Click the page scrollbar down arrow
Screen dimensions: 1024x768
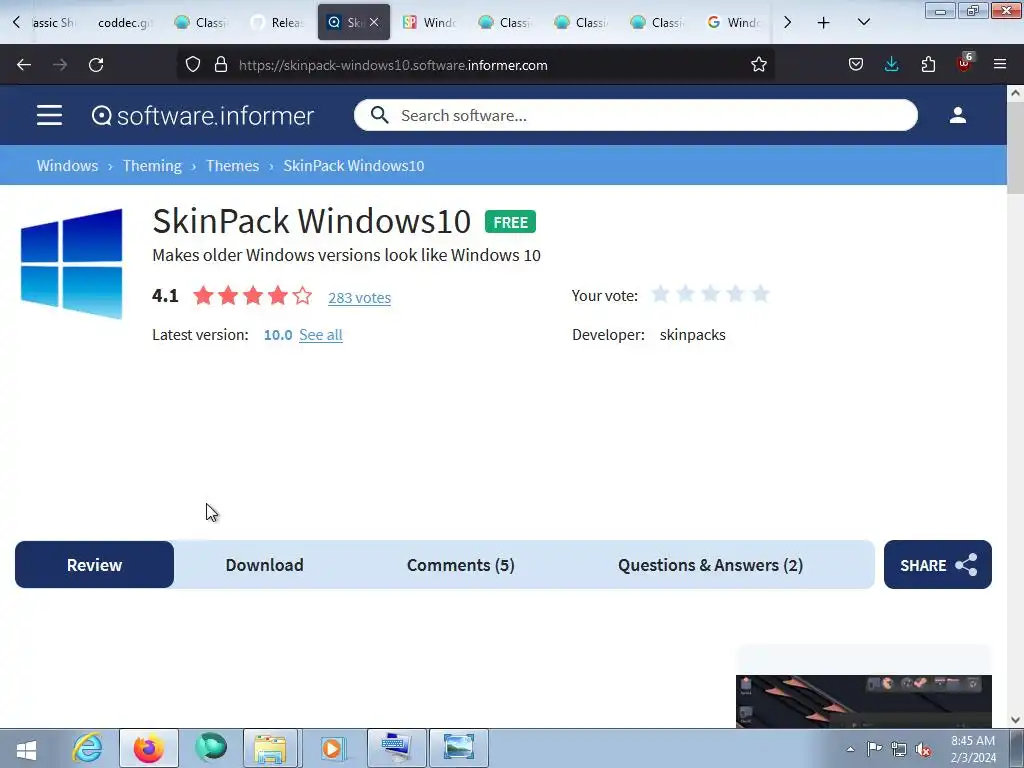pyautogui.click(x=1015, y=720)
